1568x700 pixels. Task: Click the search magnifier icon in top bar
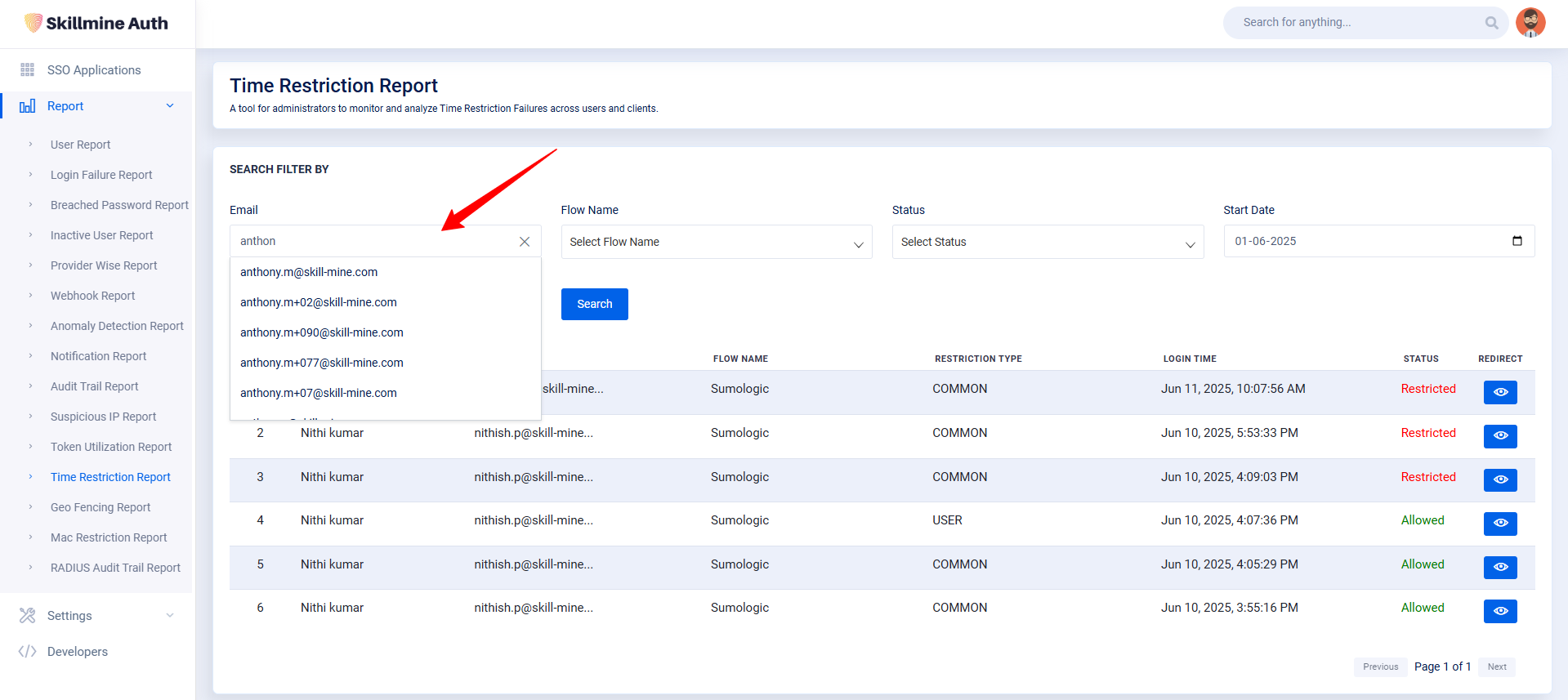point(1491,23)
